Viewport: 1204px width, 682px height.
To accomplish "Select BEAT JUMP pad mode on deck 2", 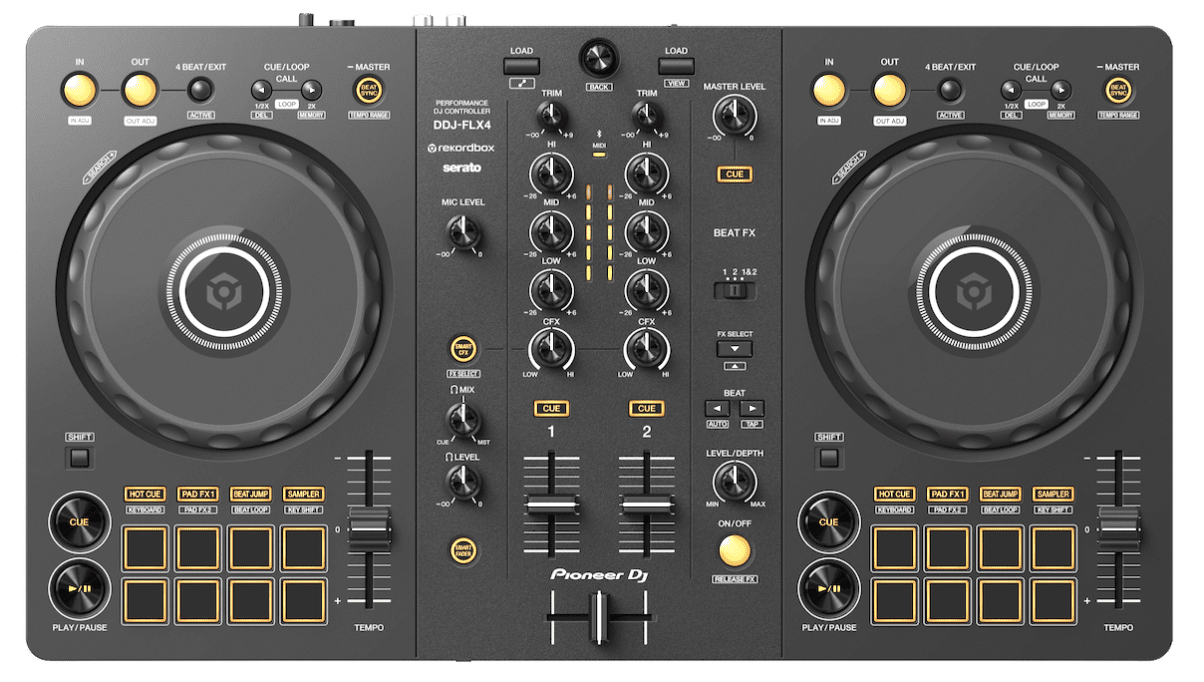I will [x=1000, y=494].
